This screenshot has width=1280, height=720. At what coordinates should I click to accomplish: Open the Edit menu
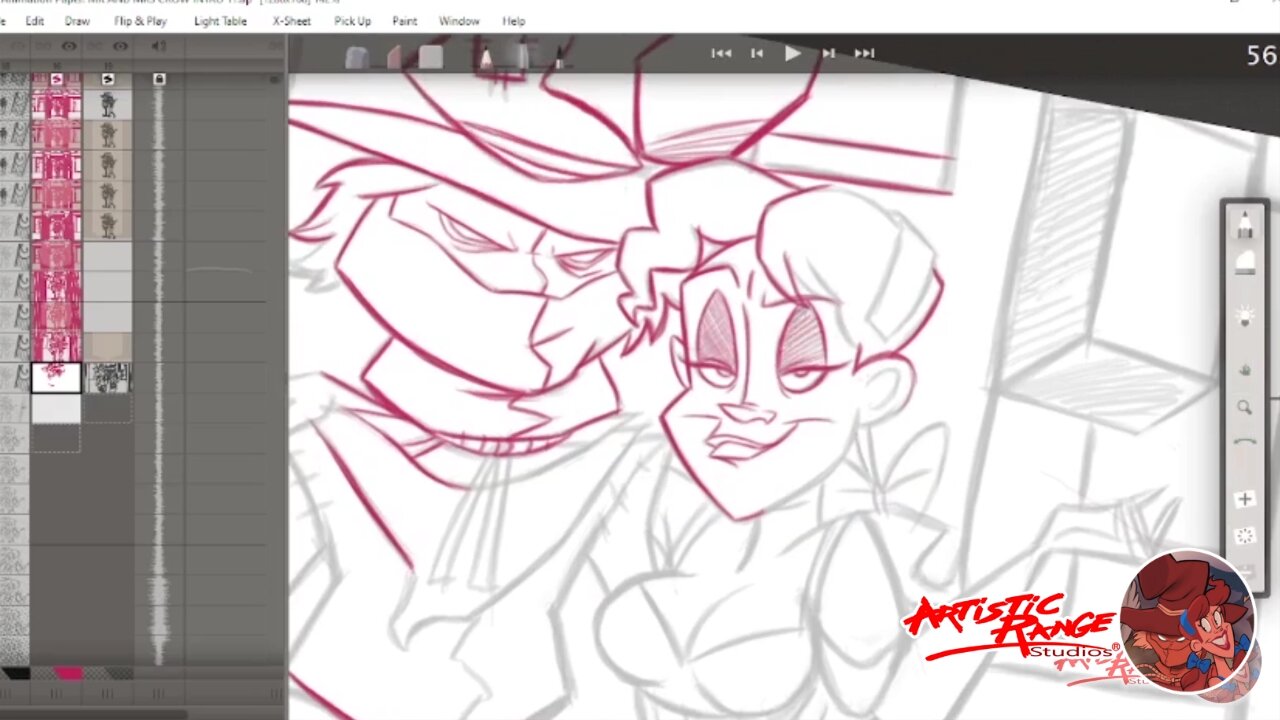coord(34,21)
